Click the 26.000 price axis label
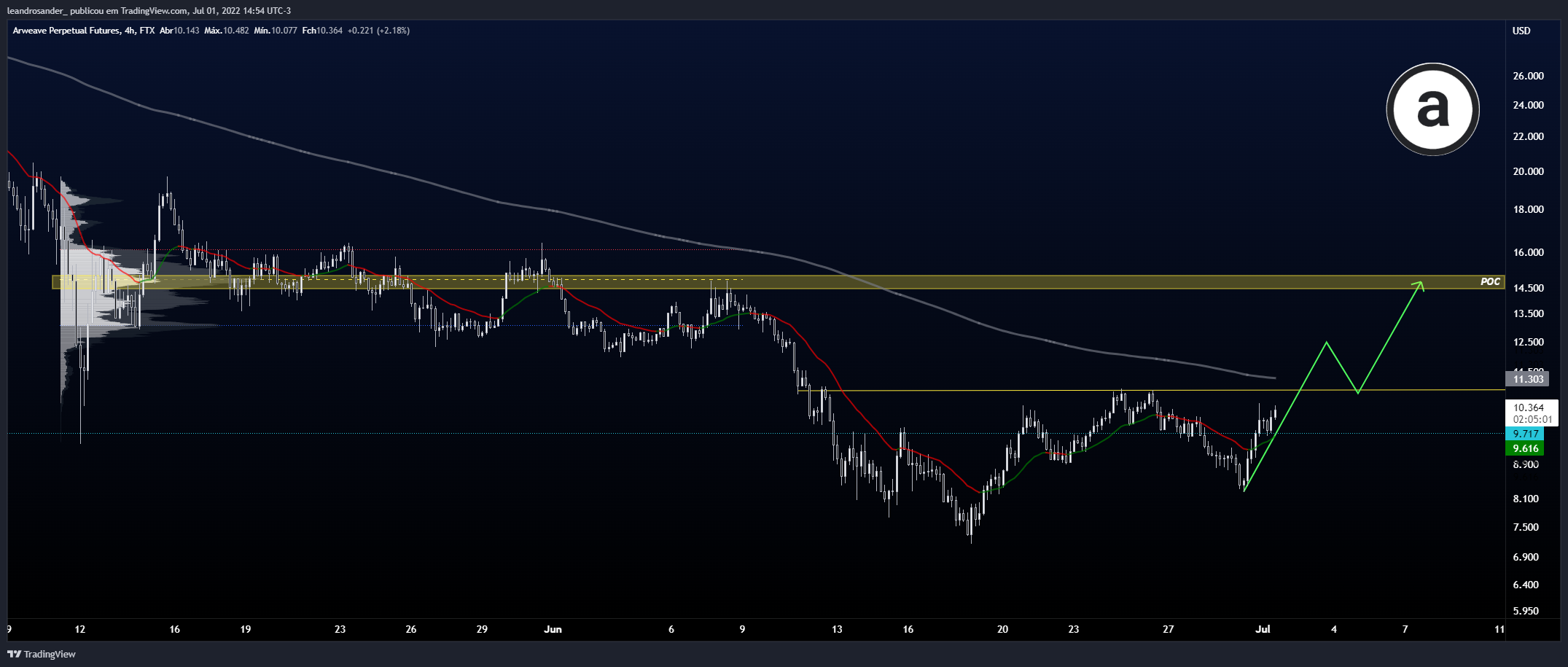The height and width of the screenshot is (667, 1568). tap(1528, 76)
